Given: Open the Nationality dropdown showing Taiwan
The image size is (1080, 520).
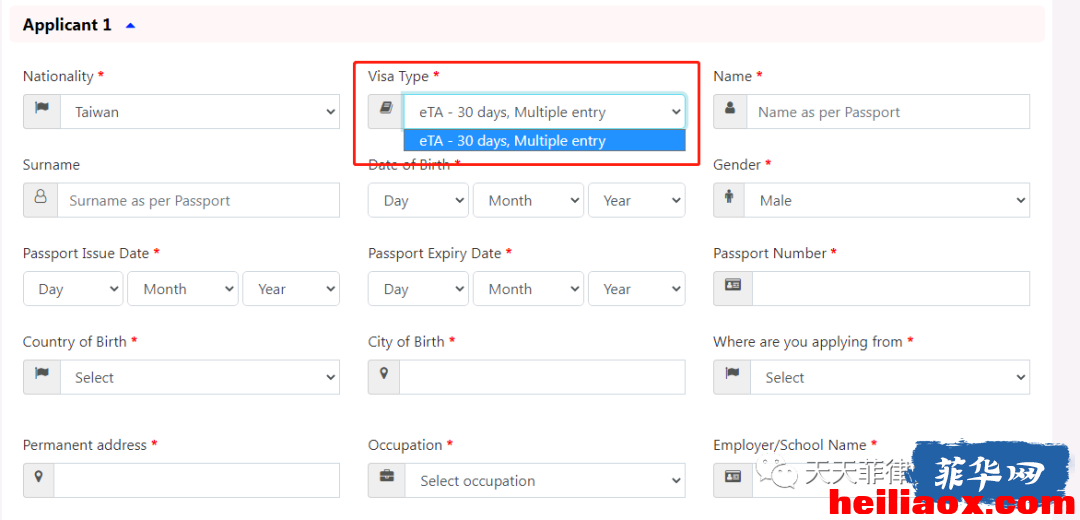Looking at the screenshot, I should coord(200,112).
